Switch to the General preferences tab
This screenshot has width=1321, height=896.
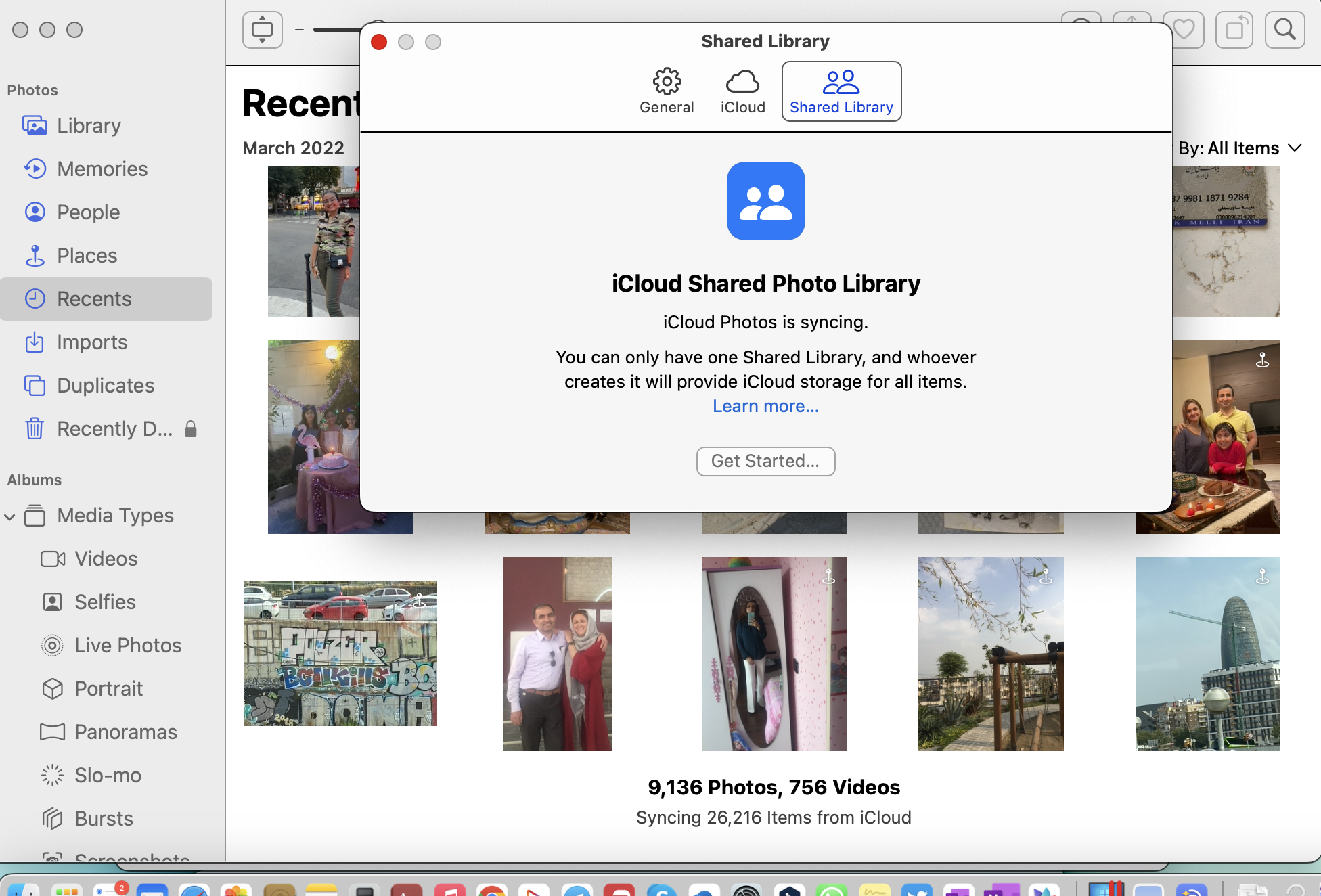pyautogui.click(x=667, y=91)
